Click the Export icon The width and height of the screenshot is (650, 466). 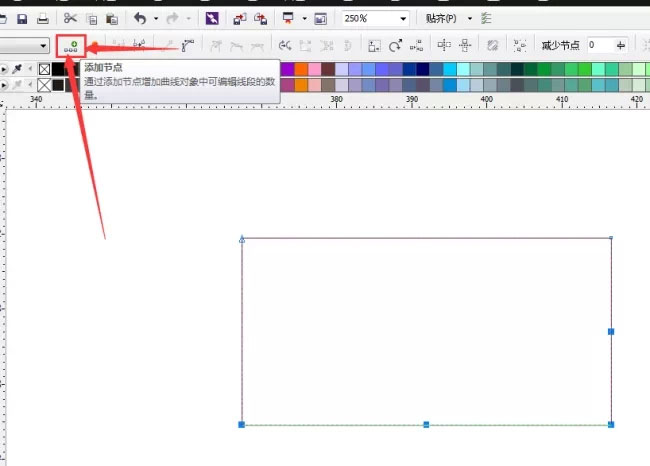(x=261, y=19)
